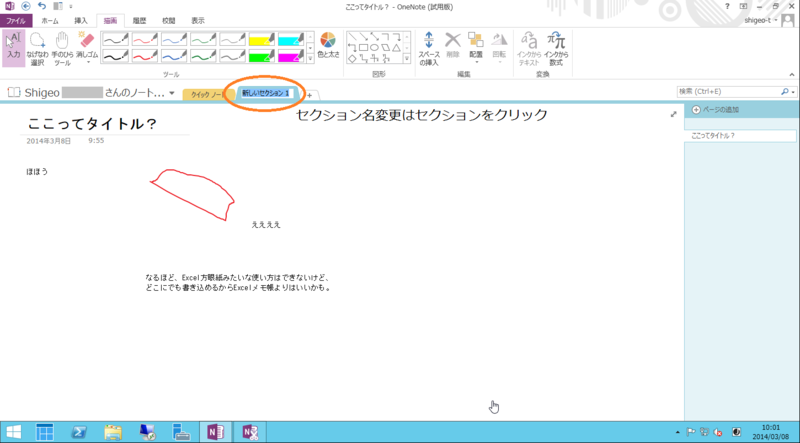Pick the thin green pen, top row
Viewport: 800px width, 443px height.
[203, 39]
